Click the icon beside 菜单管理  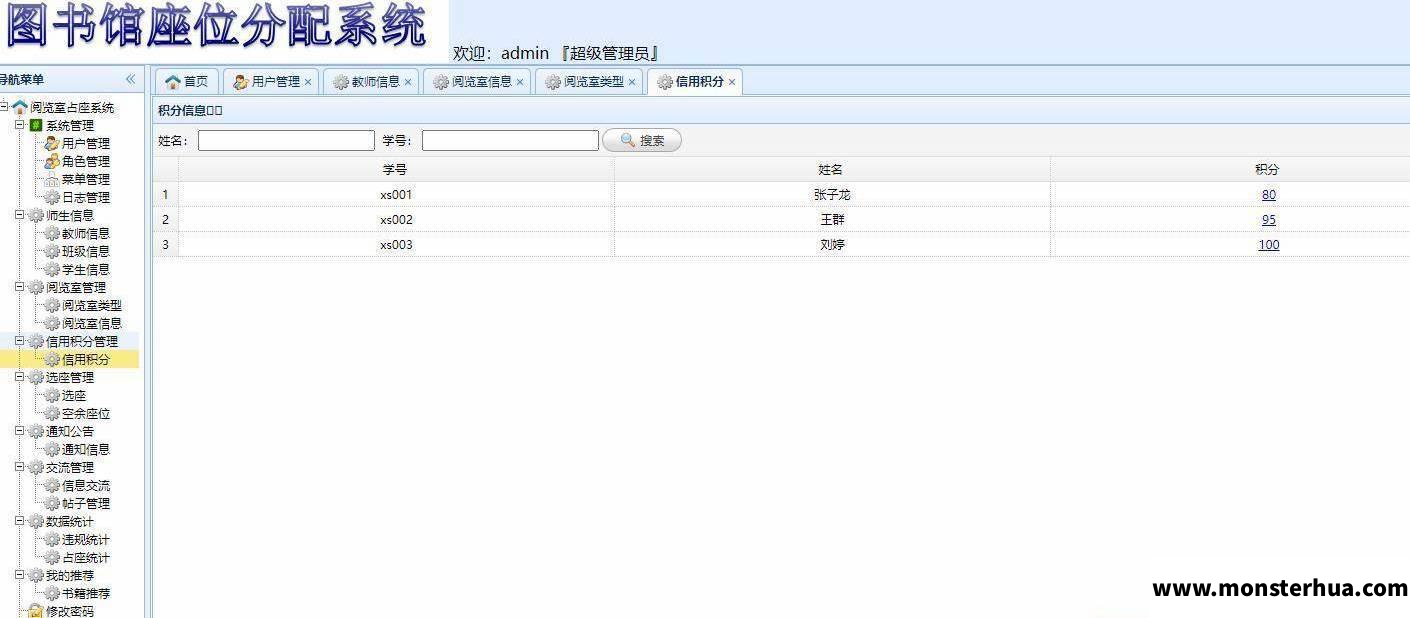52,179
